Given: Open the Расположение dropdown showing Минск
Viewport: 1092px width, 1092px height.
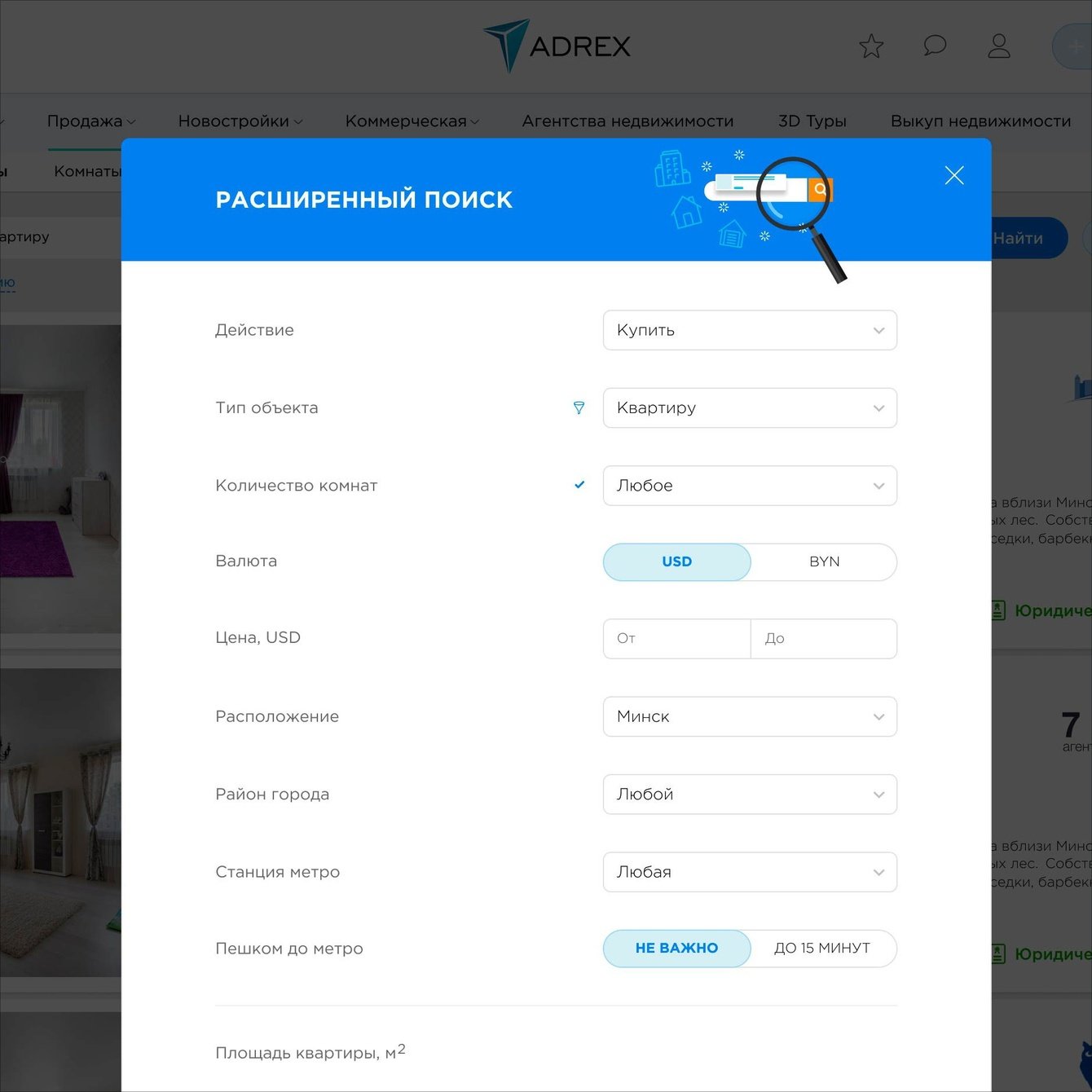Looking at the screenshot, I should [750, 716].
